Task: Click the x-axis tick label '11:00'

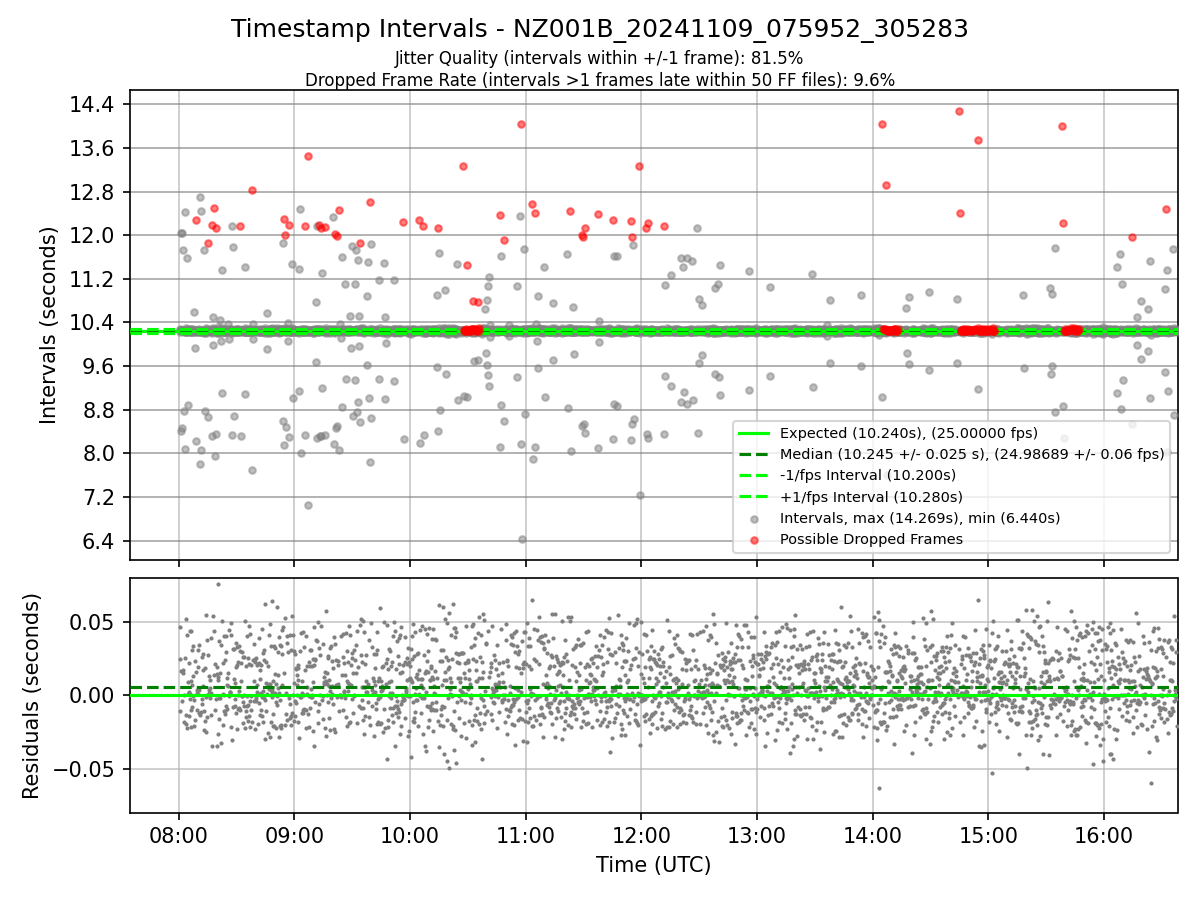Action: point(526,835)
